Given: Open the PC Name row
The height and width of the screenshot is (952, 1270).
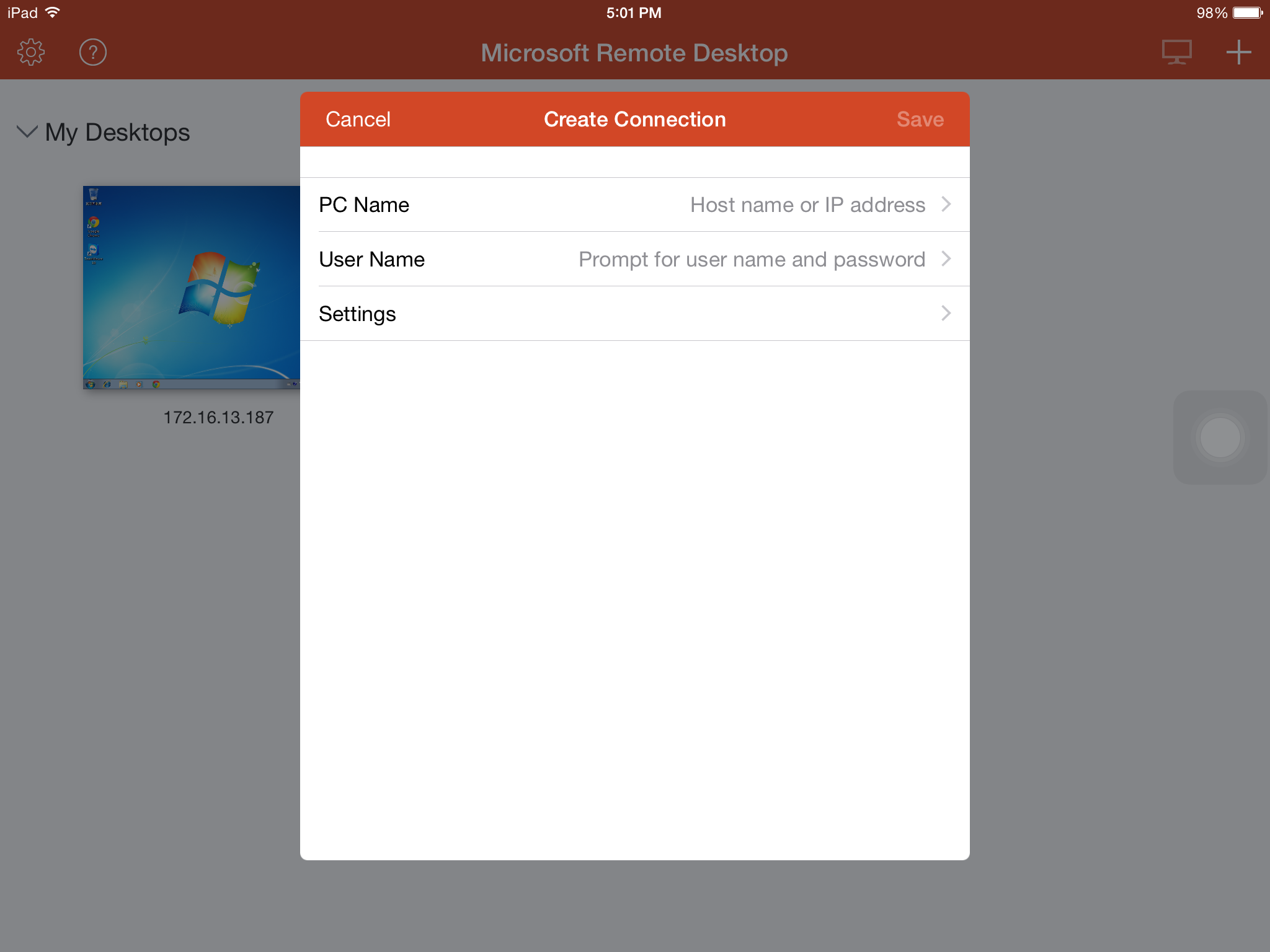Looking at the screenshot, I should 635,205.
